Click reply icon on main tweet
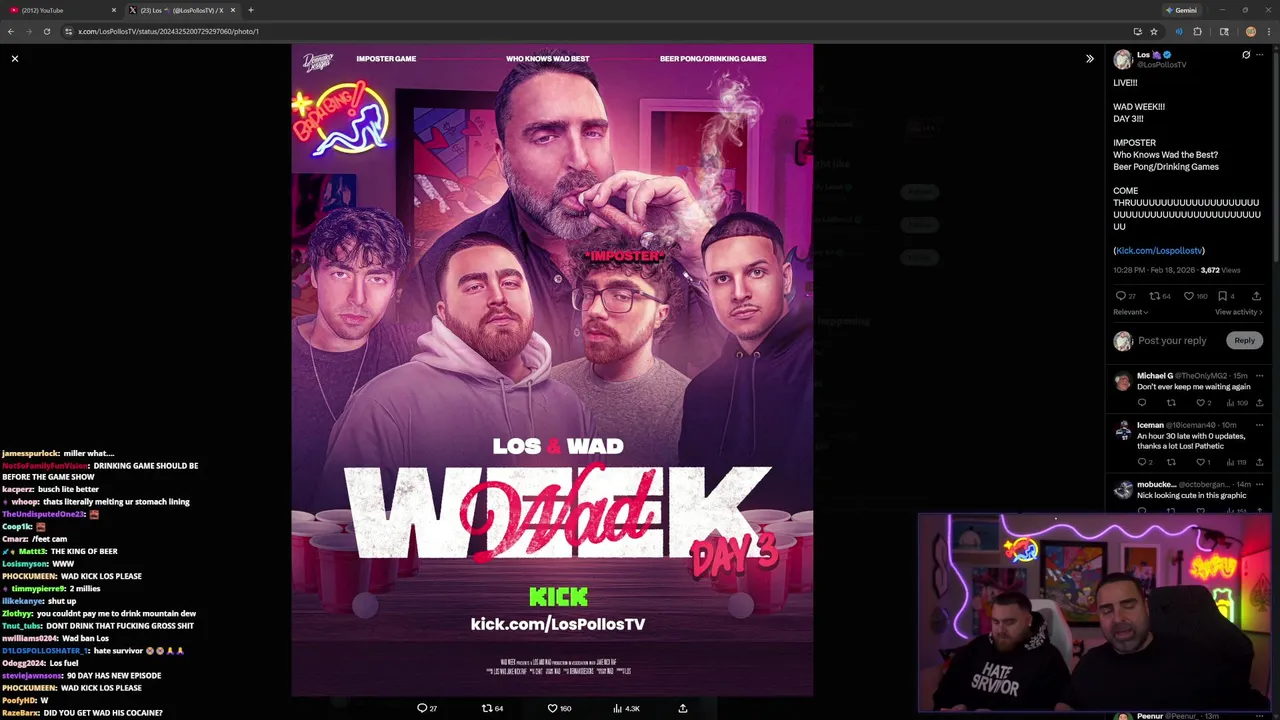 [x=1121, y=296]
